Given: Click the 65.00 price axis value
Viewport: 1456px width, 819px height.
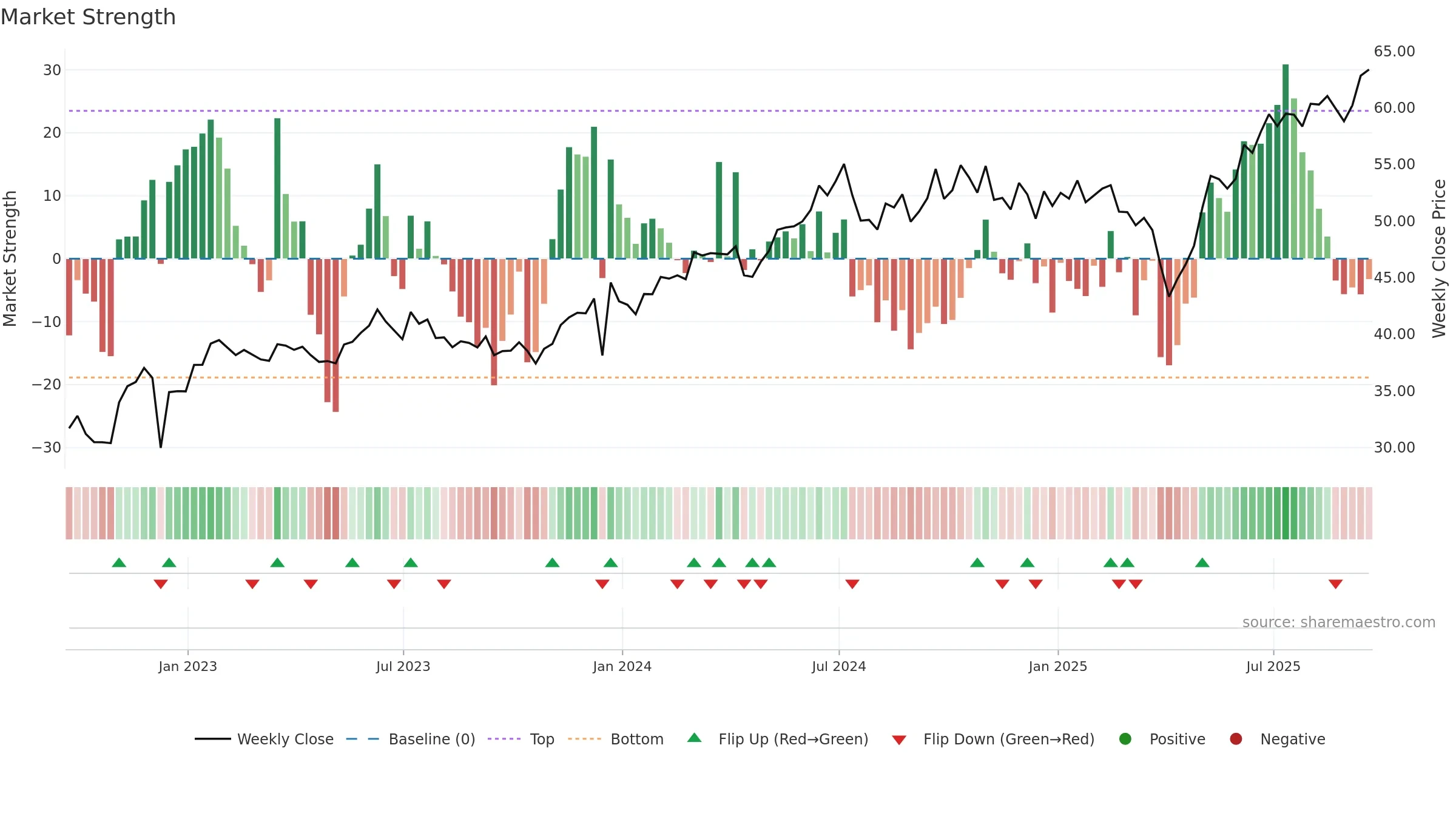Looking at the screenshot, I should [1394, 51].
